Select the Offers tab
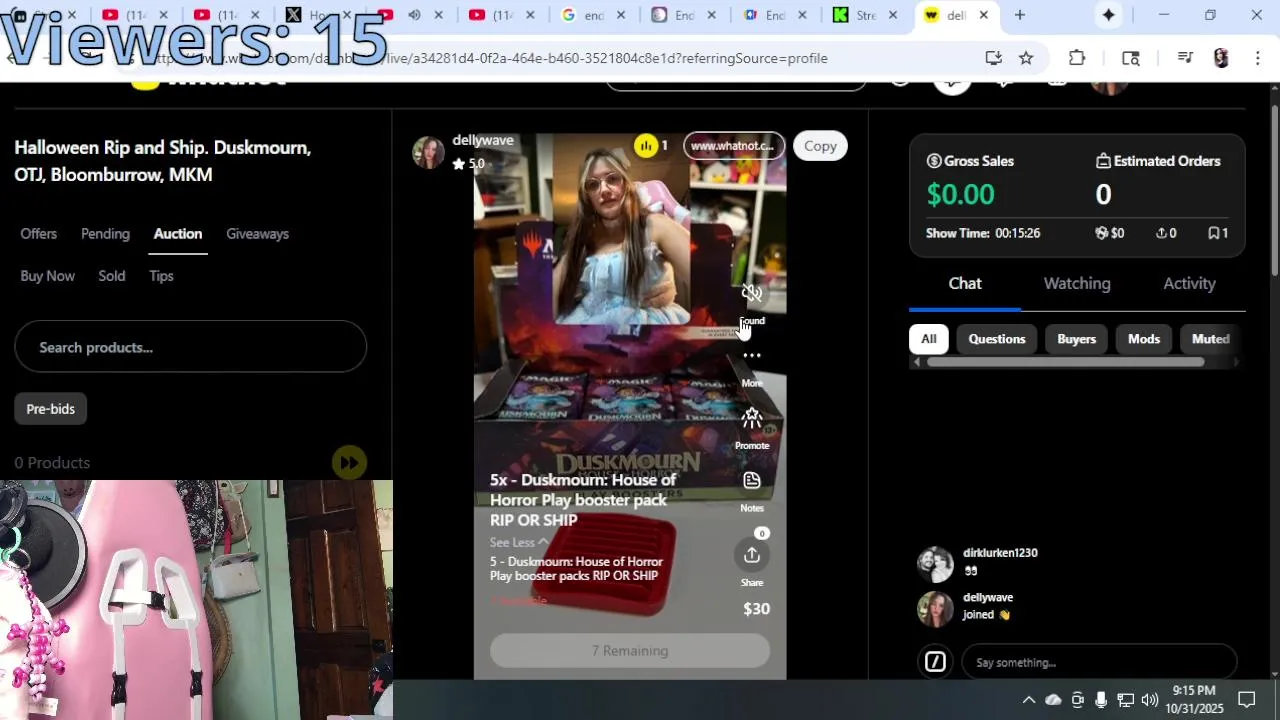Screen dimensions: 1280x720 point(38,234)
